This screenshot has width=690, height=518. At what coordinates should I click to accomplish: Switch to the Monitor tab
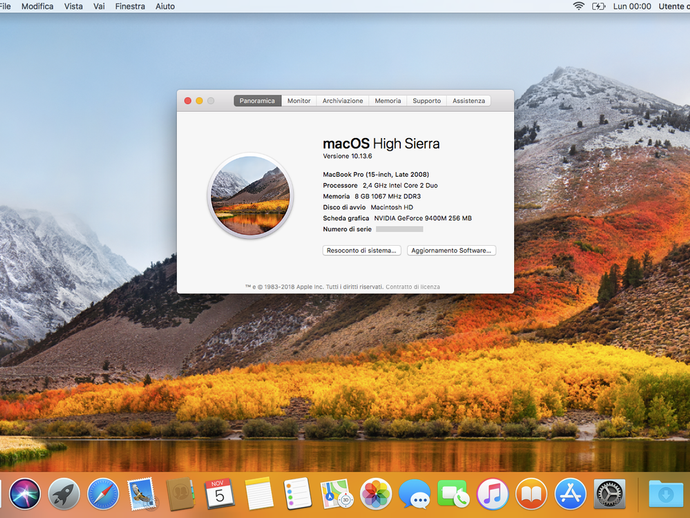pos(299,101)
